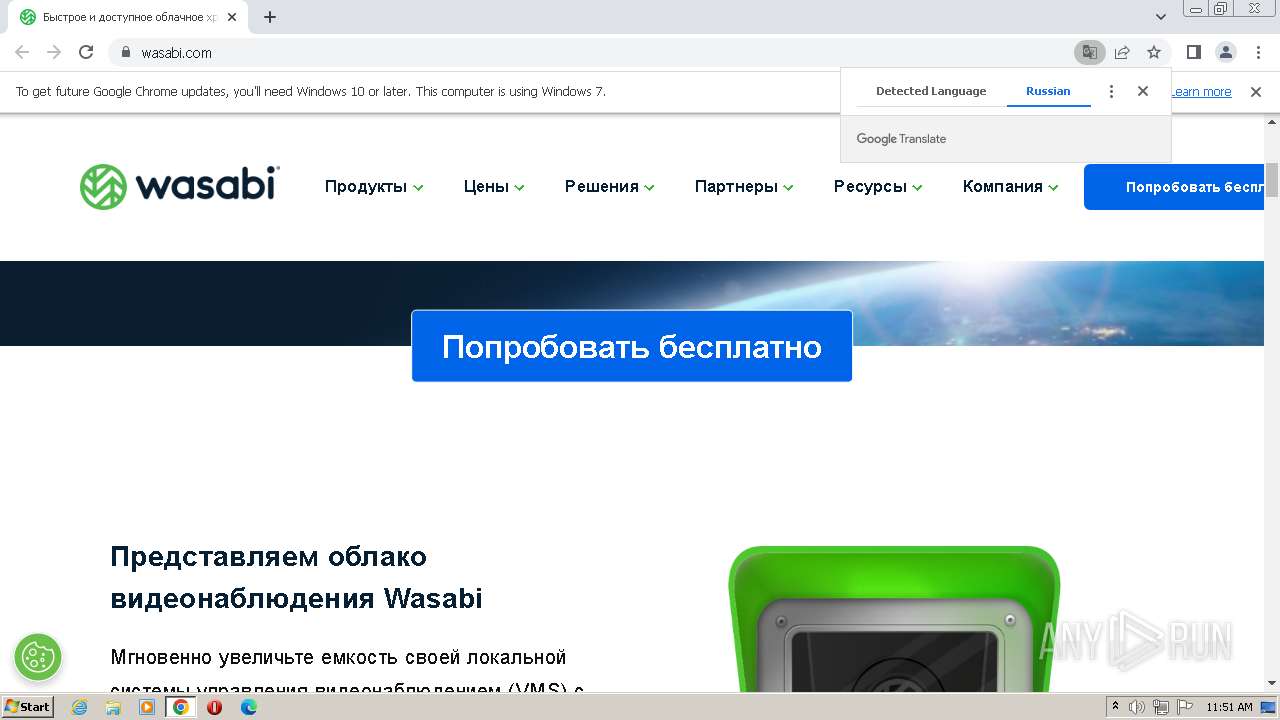Open Windows Explorer folder in taskbar
The width and height of the screenshot is (1280, 720).
click(113, 707)
